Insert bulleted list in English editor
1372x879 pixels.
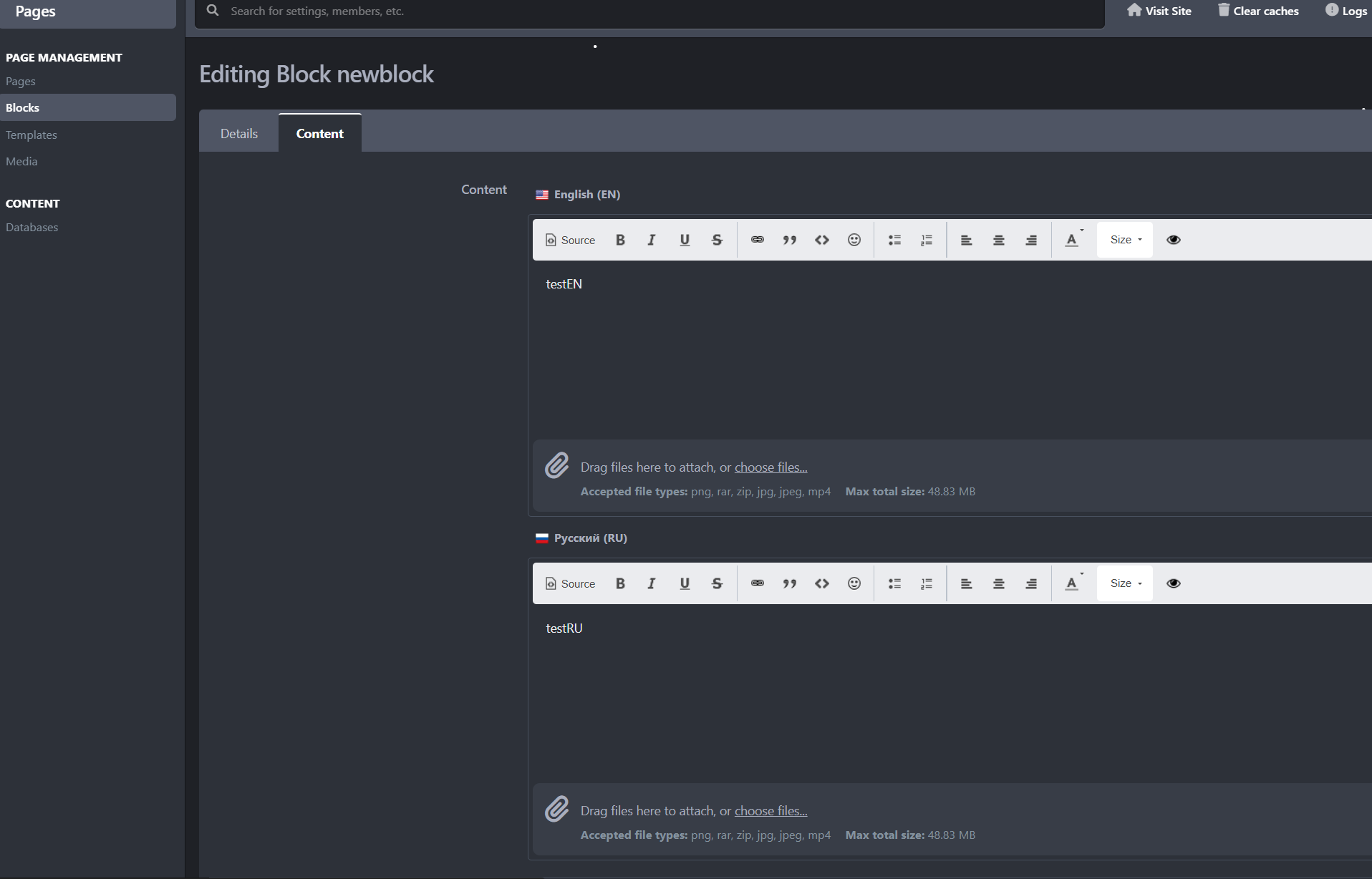tap(894, 240)
